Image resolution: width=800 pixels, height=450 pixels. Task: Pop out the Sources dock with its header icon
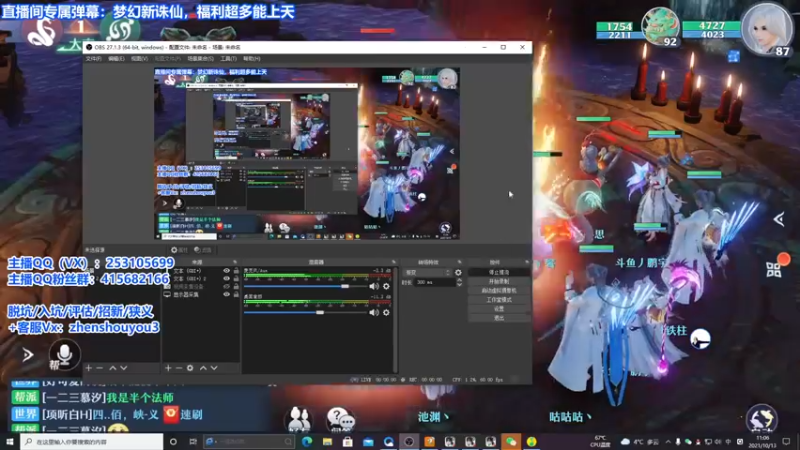[x=235, y=262]
